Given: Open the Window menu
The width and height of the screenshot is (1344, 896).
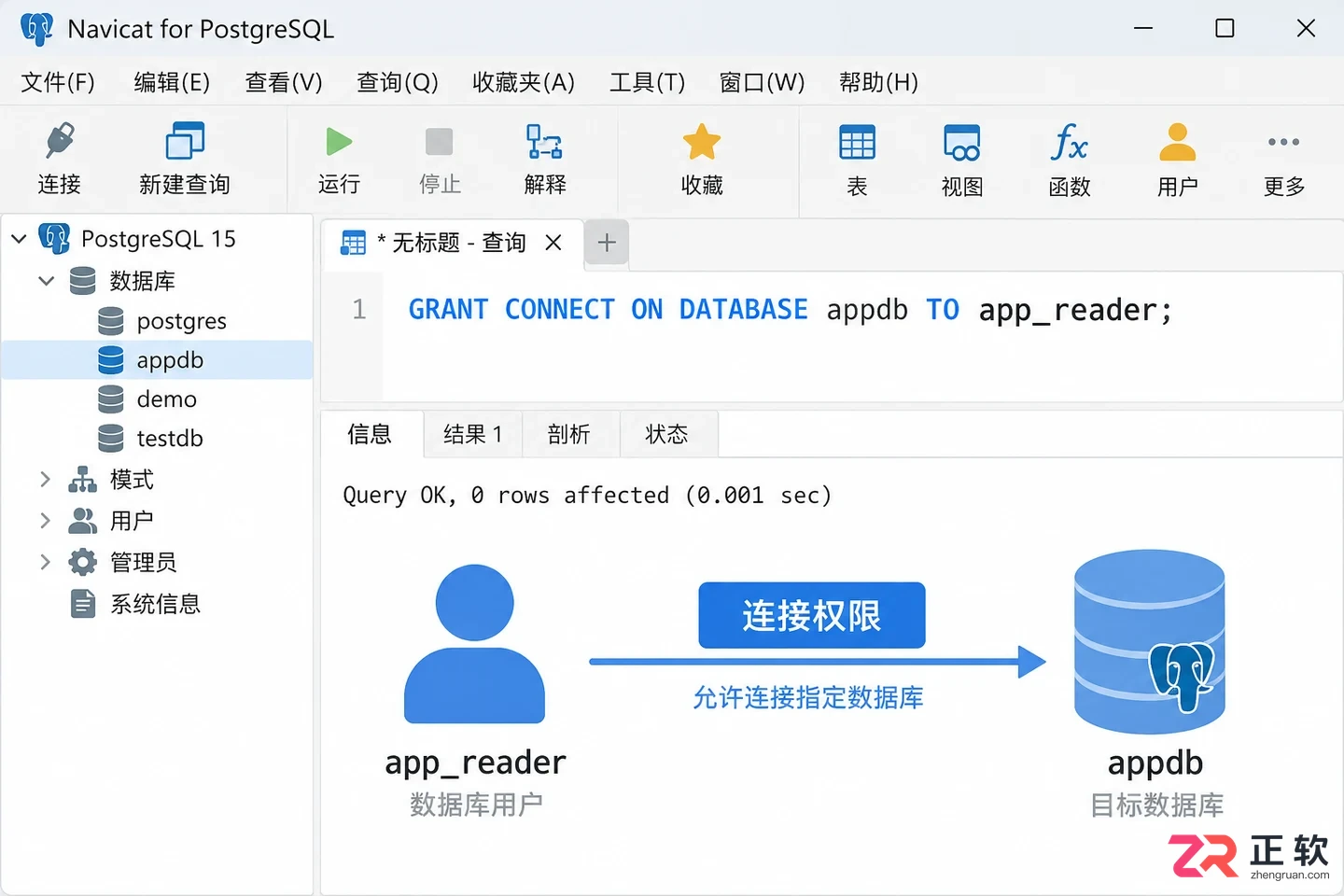Looking at the screenshot, I should coord(762,82).
